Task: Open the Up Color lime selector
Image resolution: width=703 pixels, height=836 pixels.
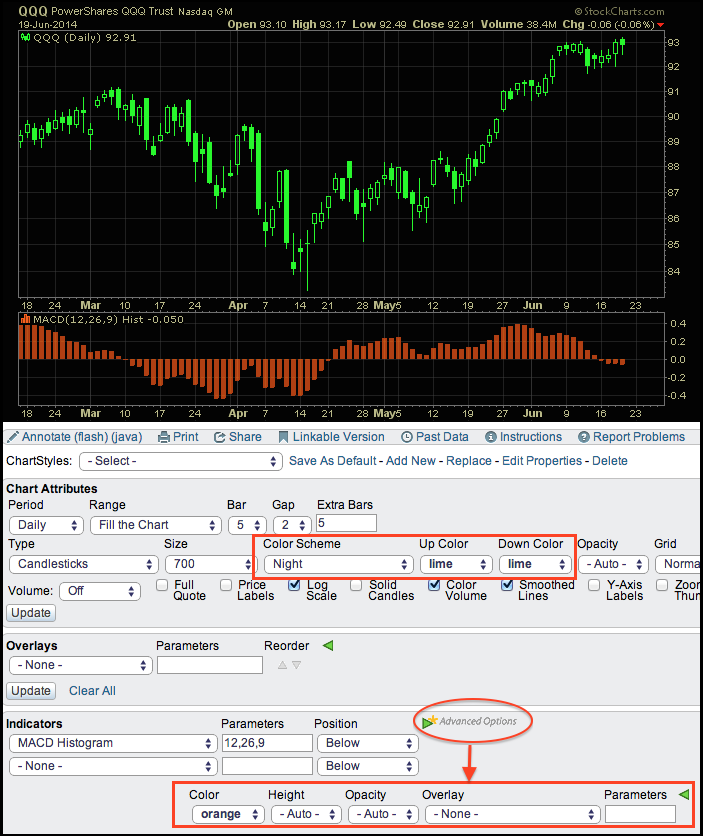Action: tap(456, 564)
